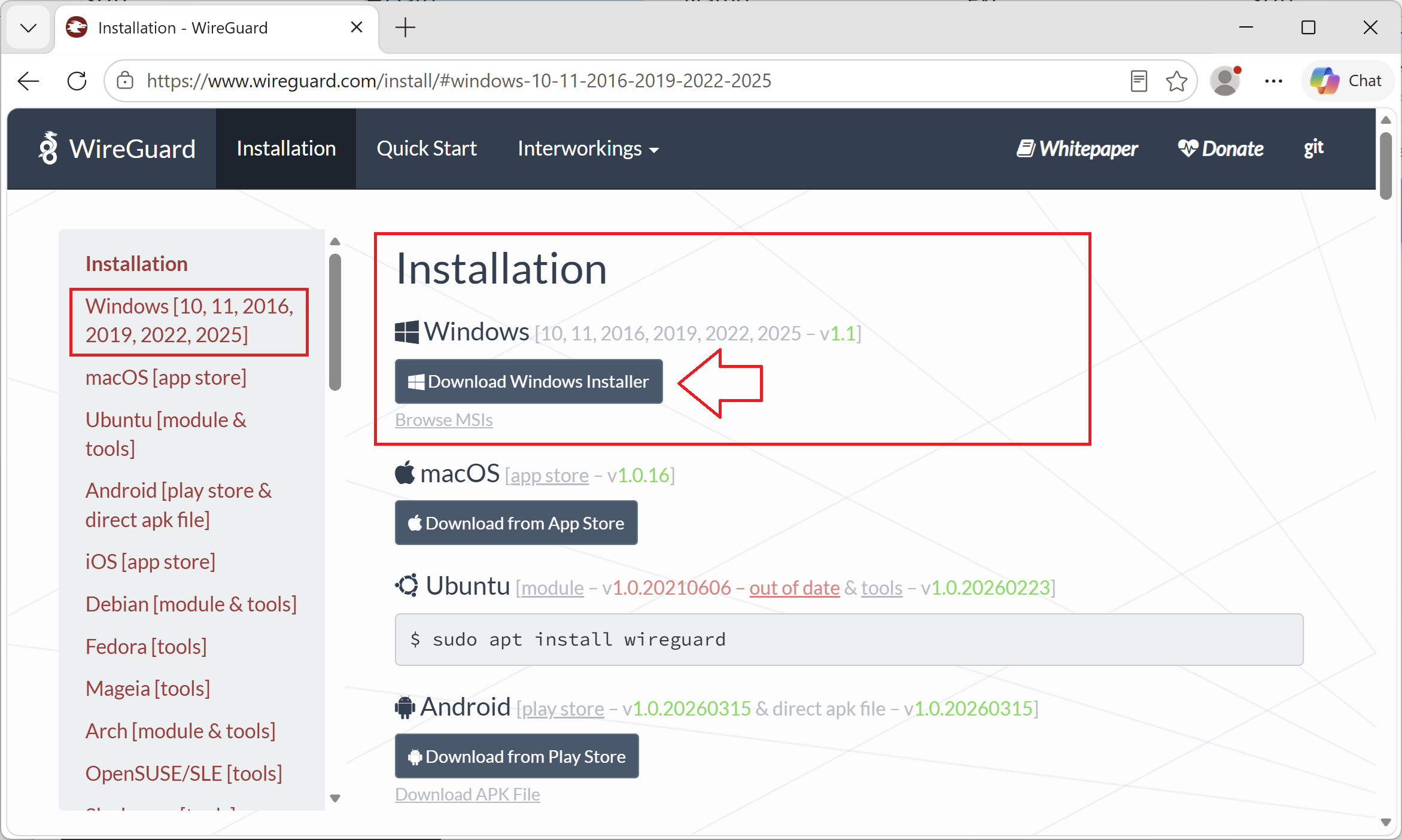1402x840 pixels.
Task: Click sidebar scrollbar up arrow
Action: 335,242
